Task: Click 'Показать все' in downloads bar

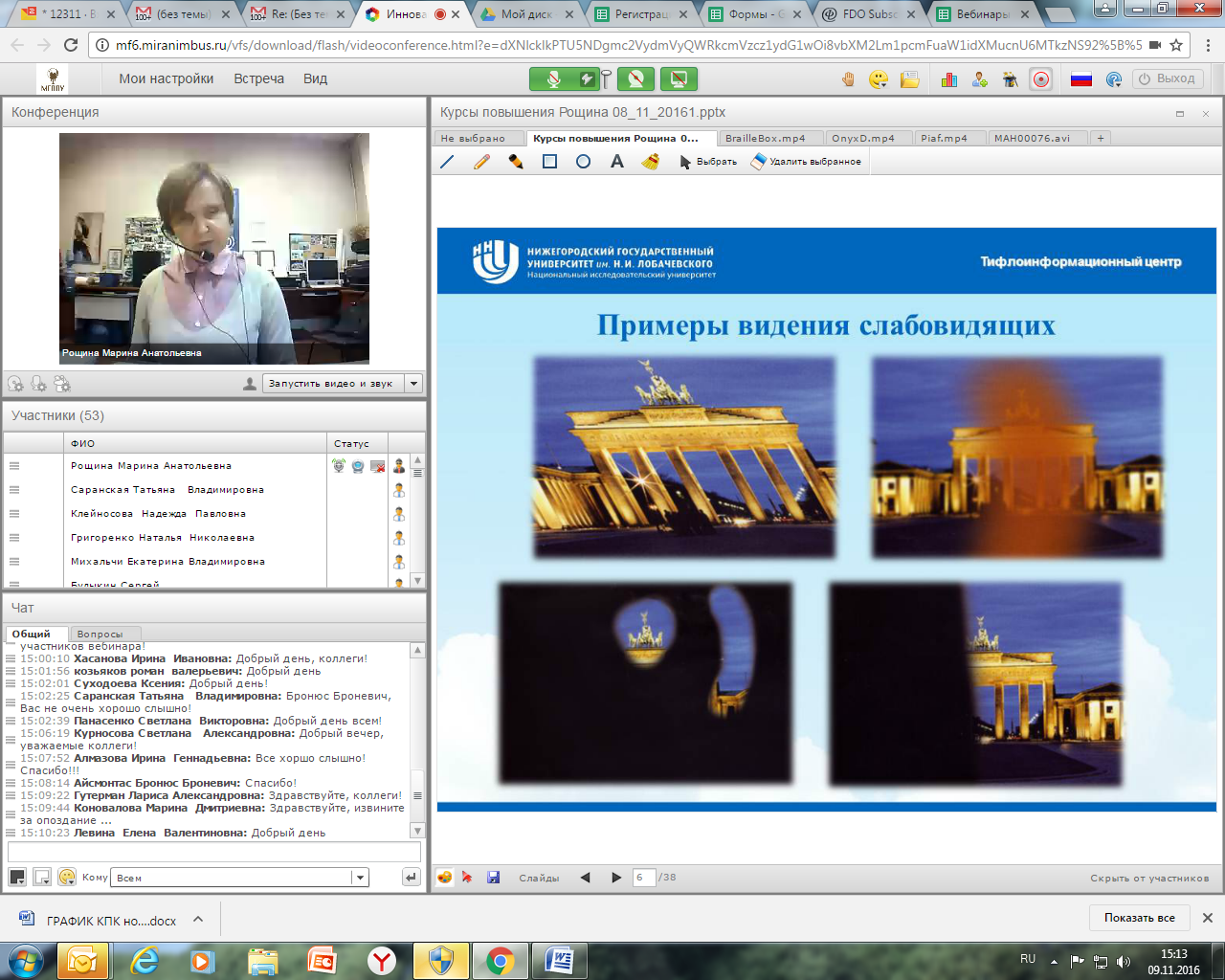Action: point(1140,918)
